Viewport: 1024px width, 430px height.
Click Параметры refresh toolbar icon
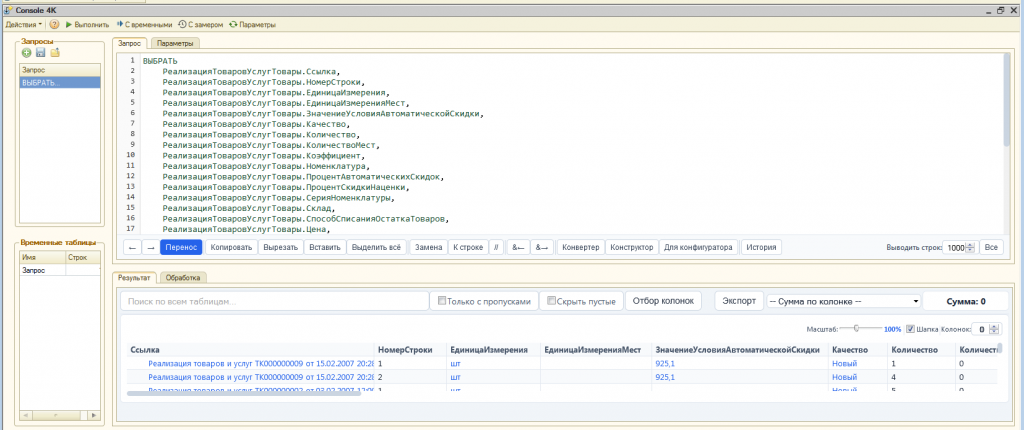pos(233,24)
